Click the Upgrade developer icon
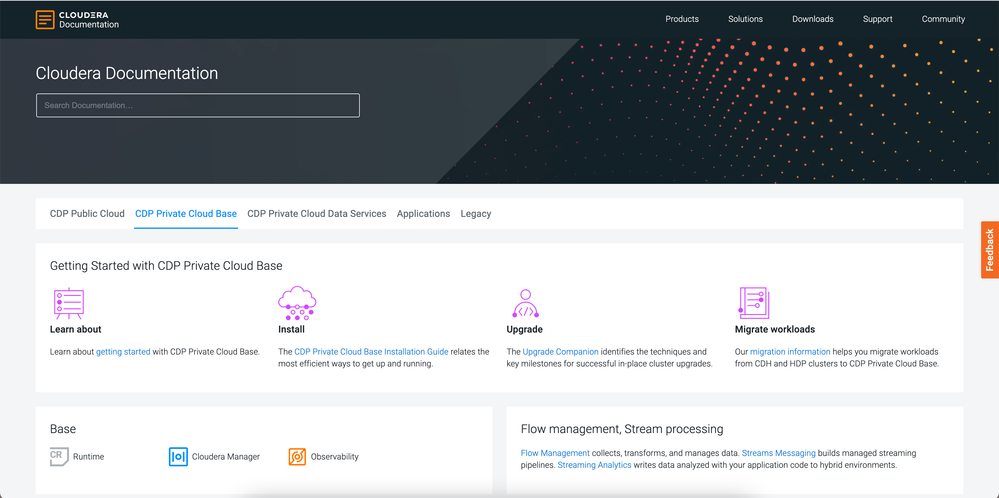999x498 pixels. 526,304
